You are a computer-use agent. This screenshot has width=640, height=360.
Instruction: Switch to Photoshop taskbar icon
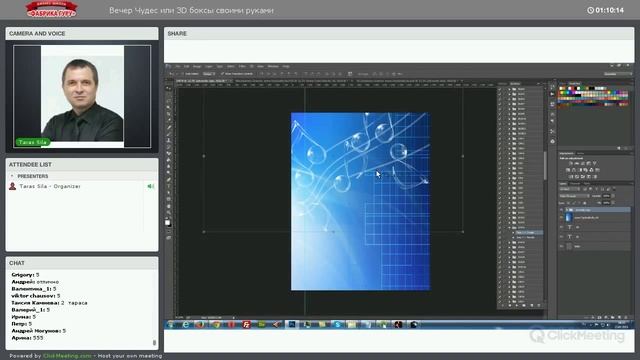(x=292, y=324)
